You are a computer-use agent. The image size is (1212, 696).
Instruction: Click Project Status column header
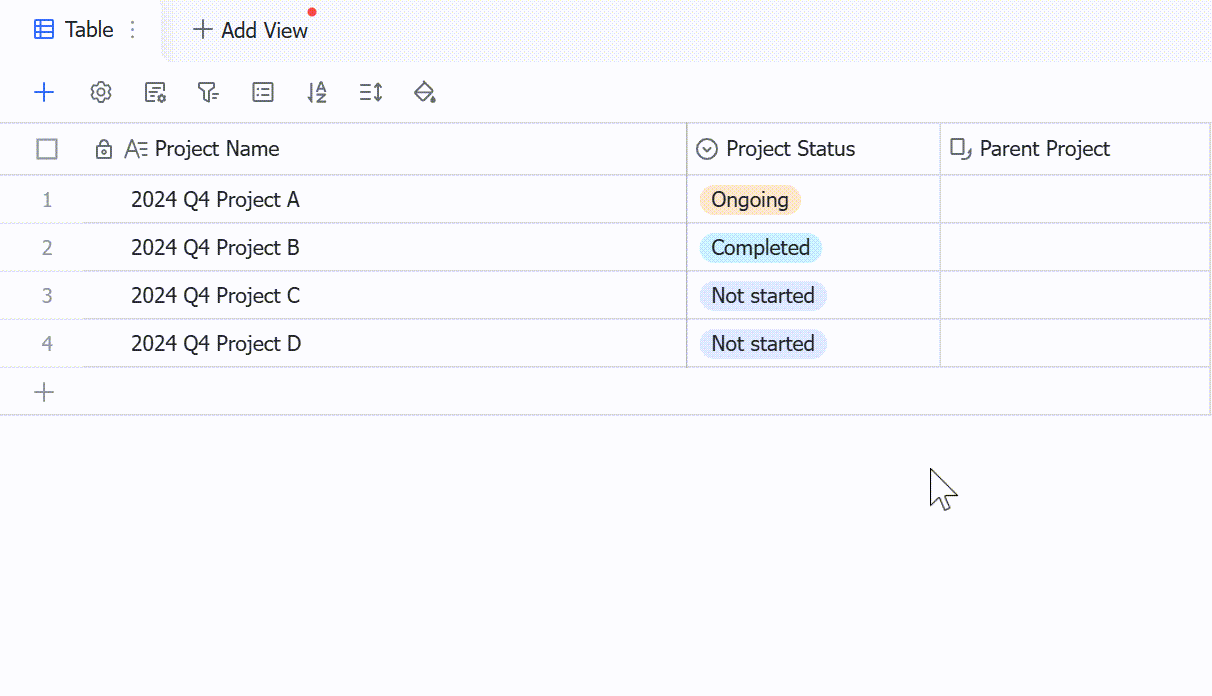coord(813,149)
